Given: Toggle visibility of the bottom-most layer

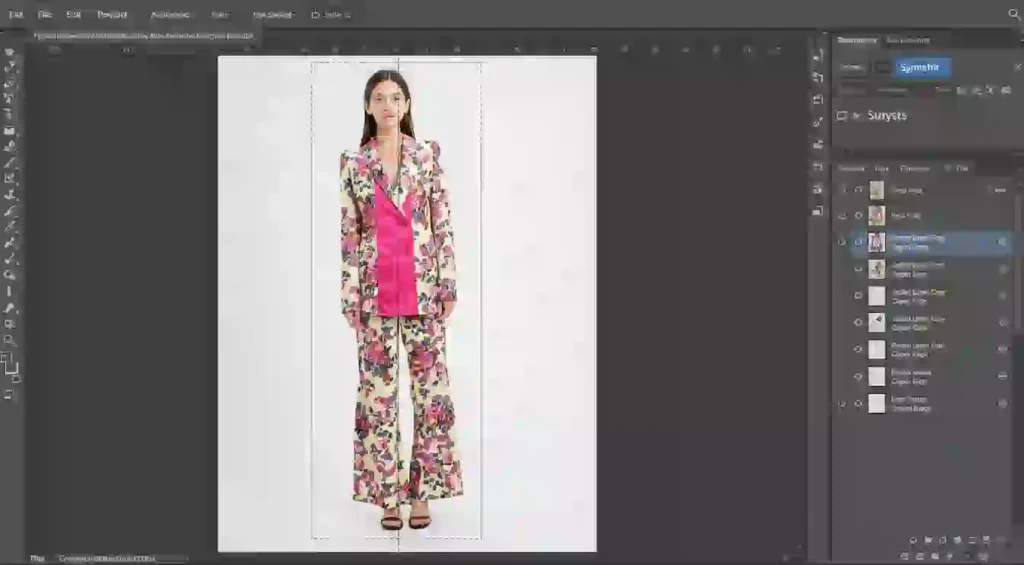Looking at the screenshot, I should [858, 404].
